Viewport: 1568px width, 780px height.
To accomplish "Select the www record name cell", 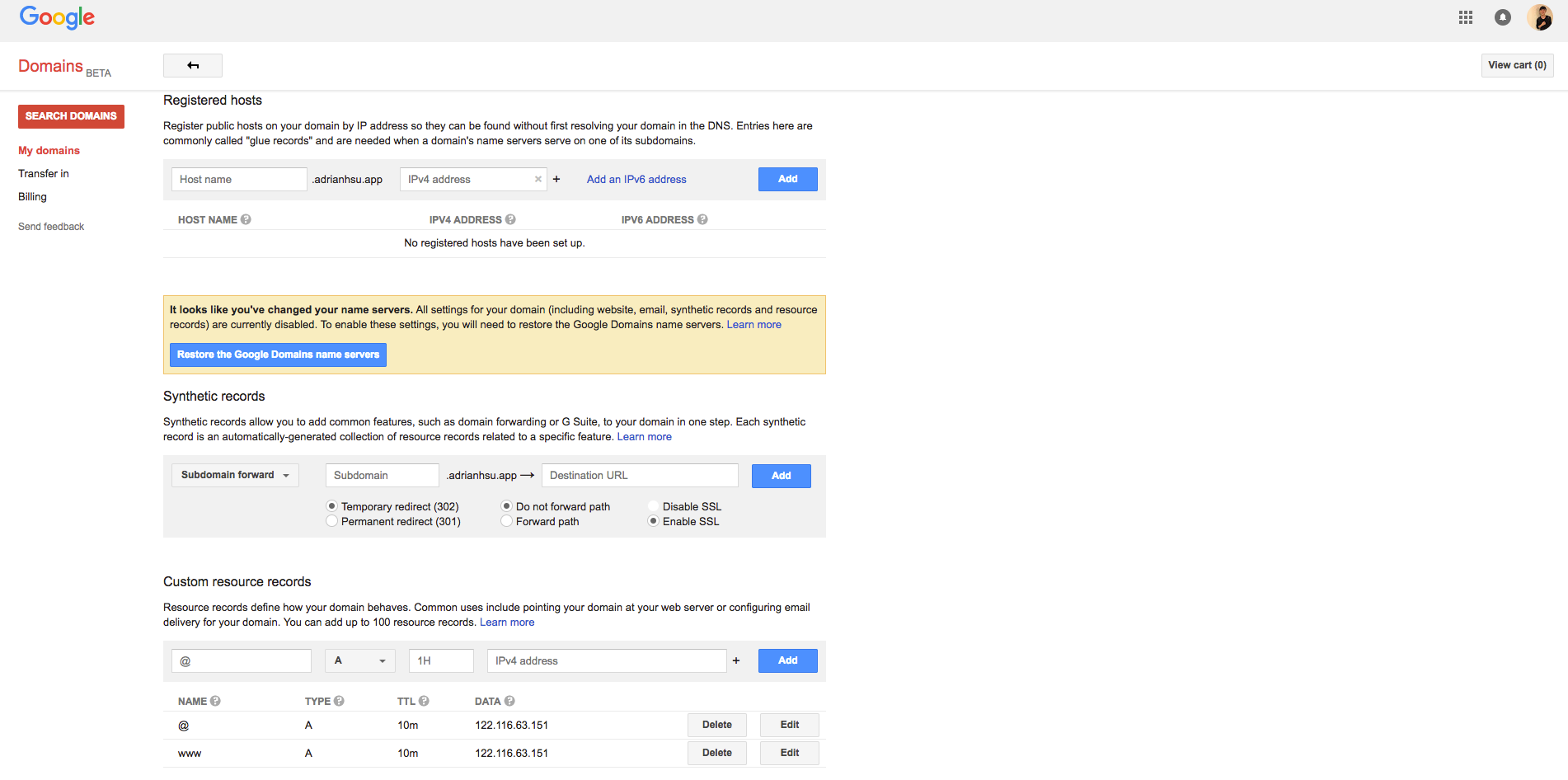I will [x=190, y=754].
